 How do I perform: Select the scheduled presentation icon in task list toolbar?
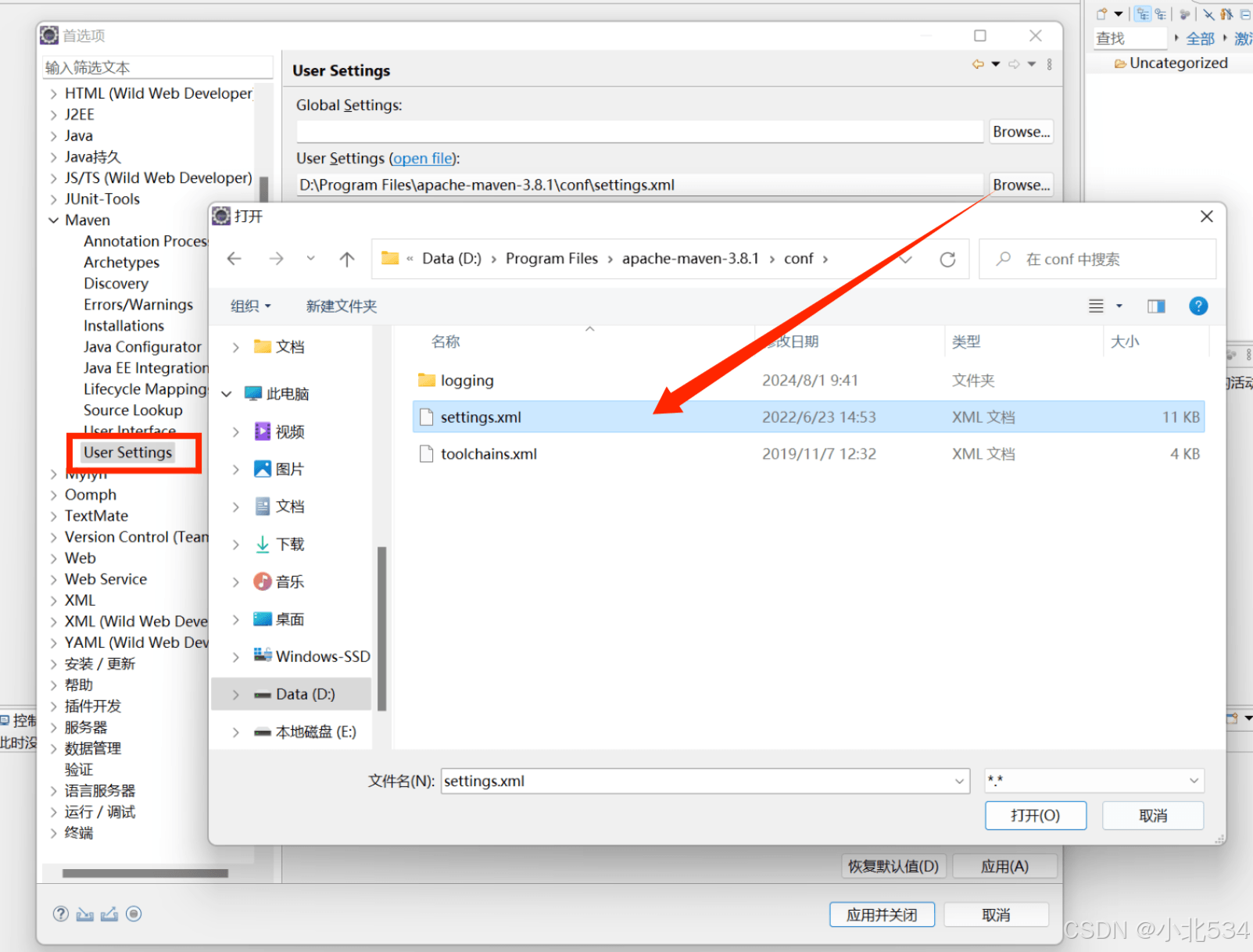[x=1162, y=14]
